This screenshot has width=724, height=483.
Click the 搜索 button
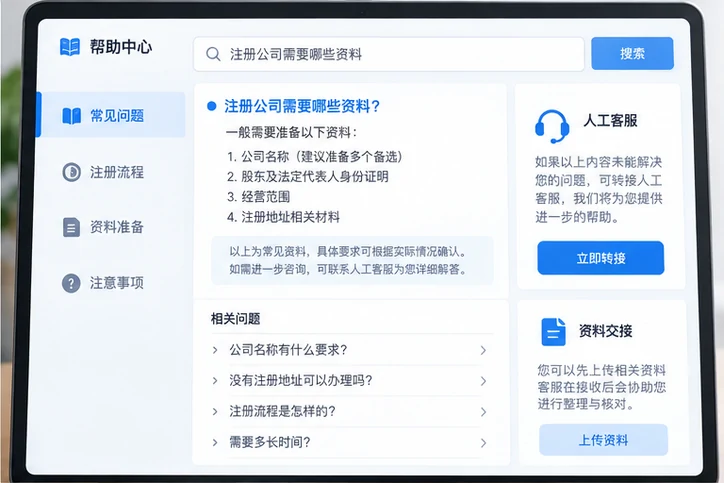click(632, 54)
